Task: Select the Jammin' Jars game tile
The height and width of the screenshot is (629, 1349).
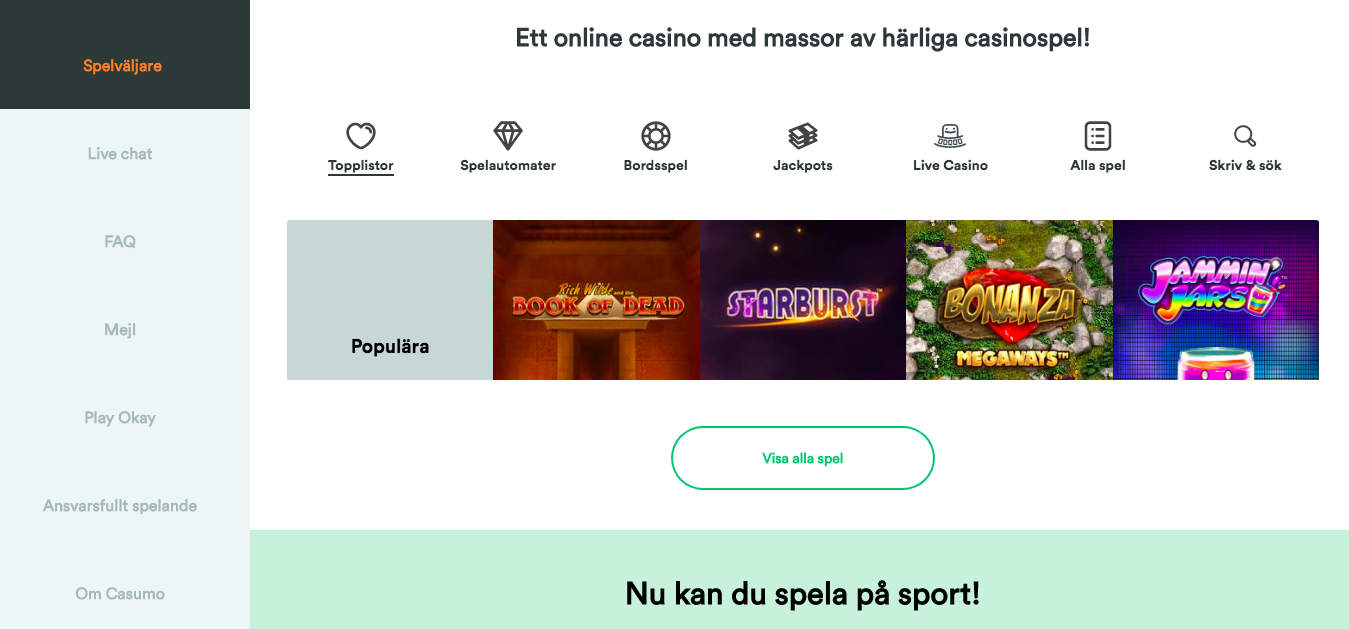Action: (1216, 300)
